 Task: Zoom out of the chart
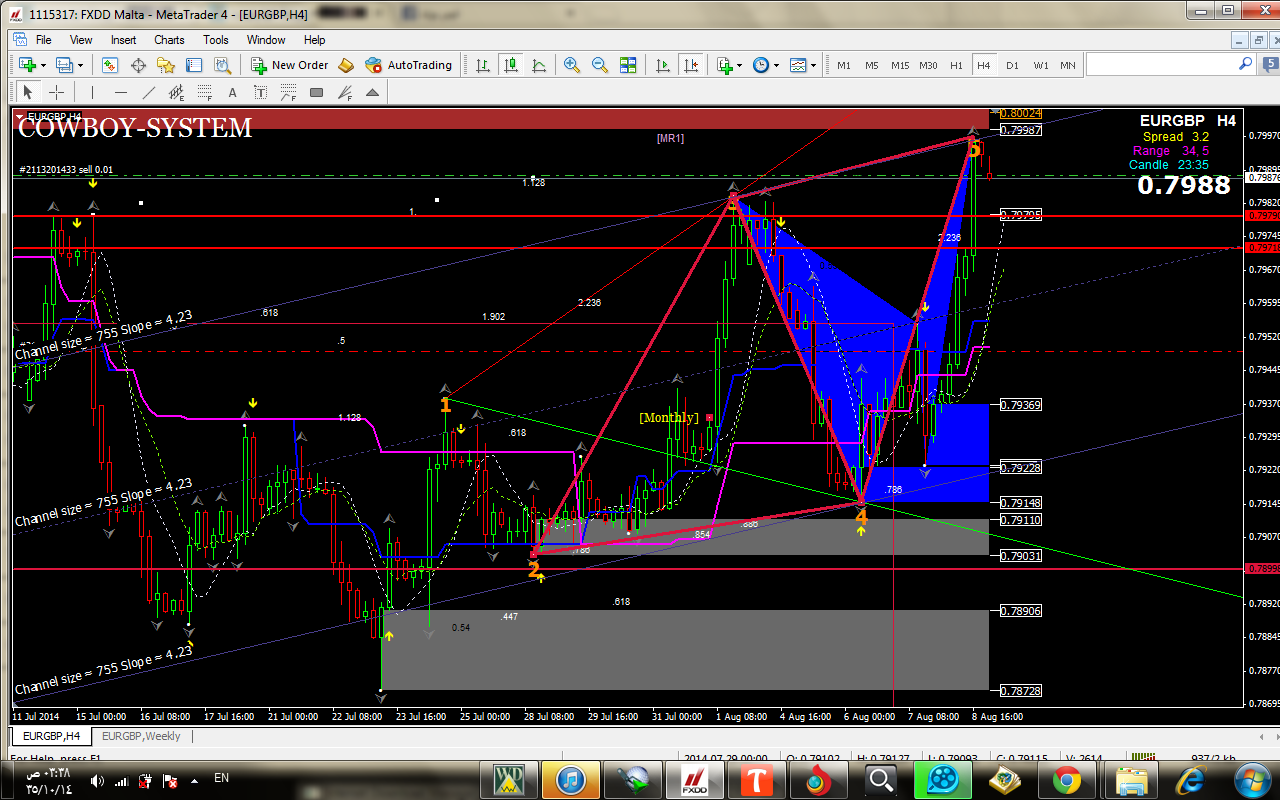click(600, 65)
